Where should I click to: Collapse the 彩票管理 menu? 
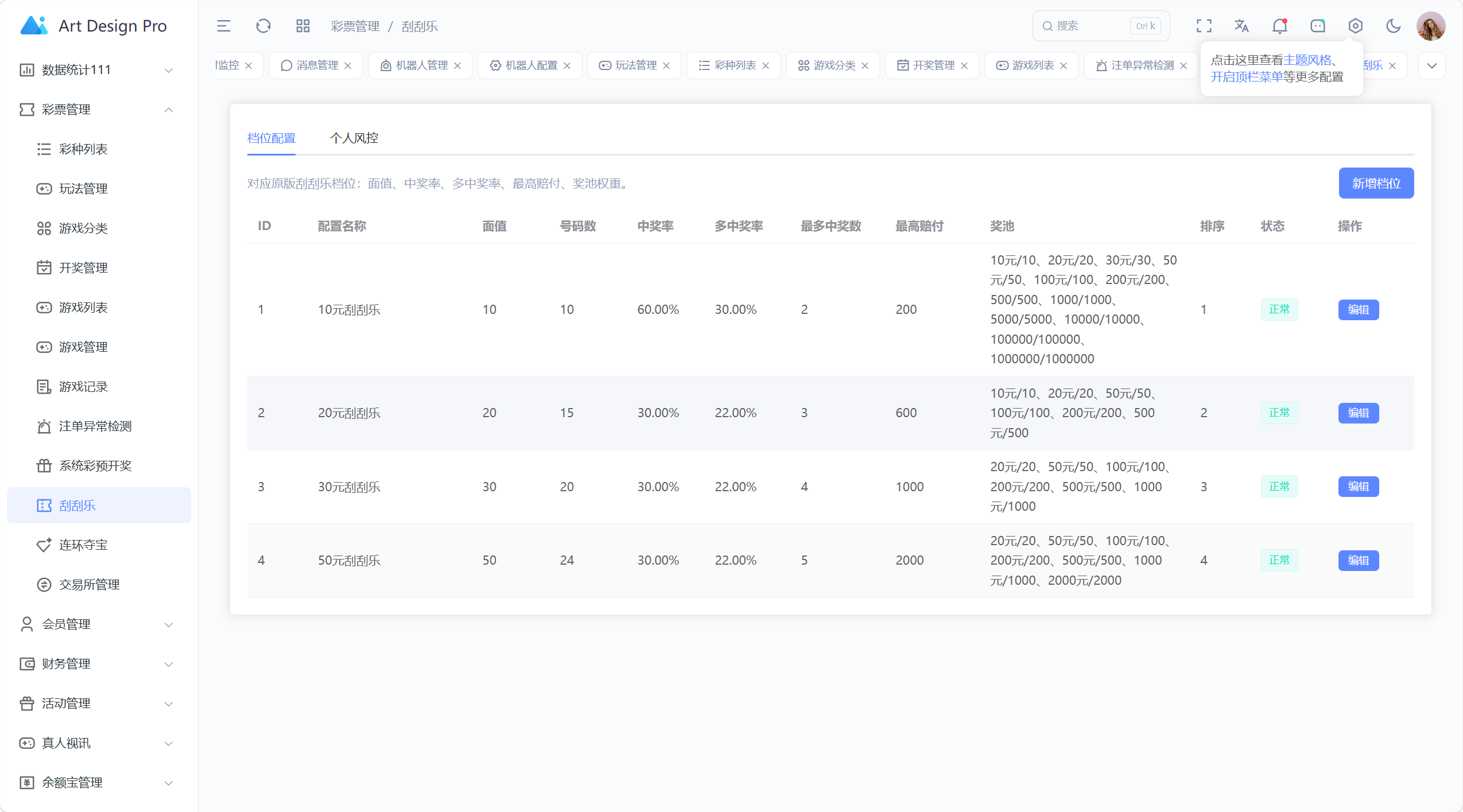click(99, 110)
